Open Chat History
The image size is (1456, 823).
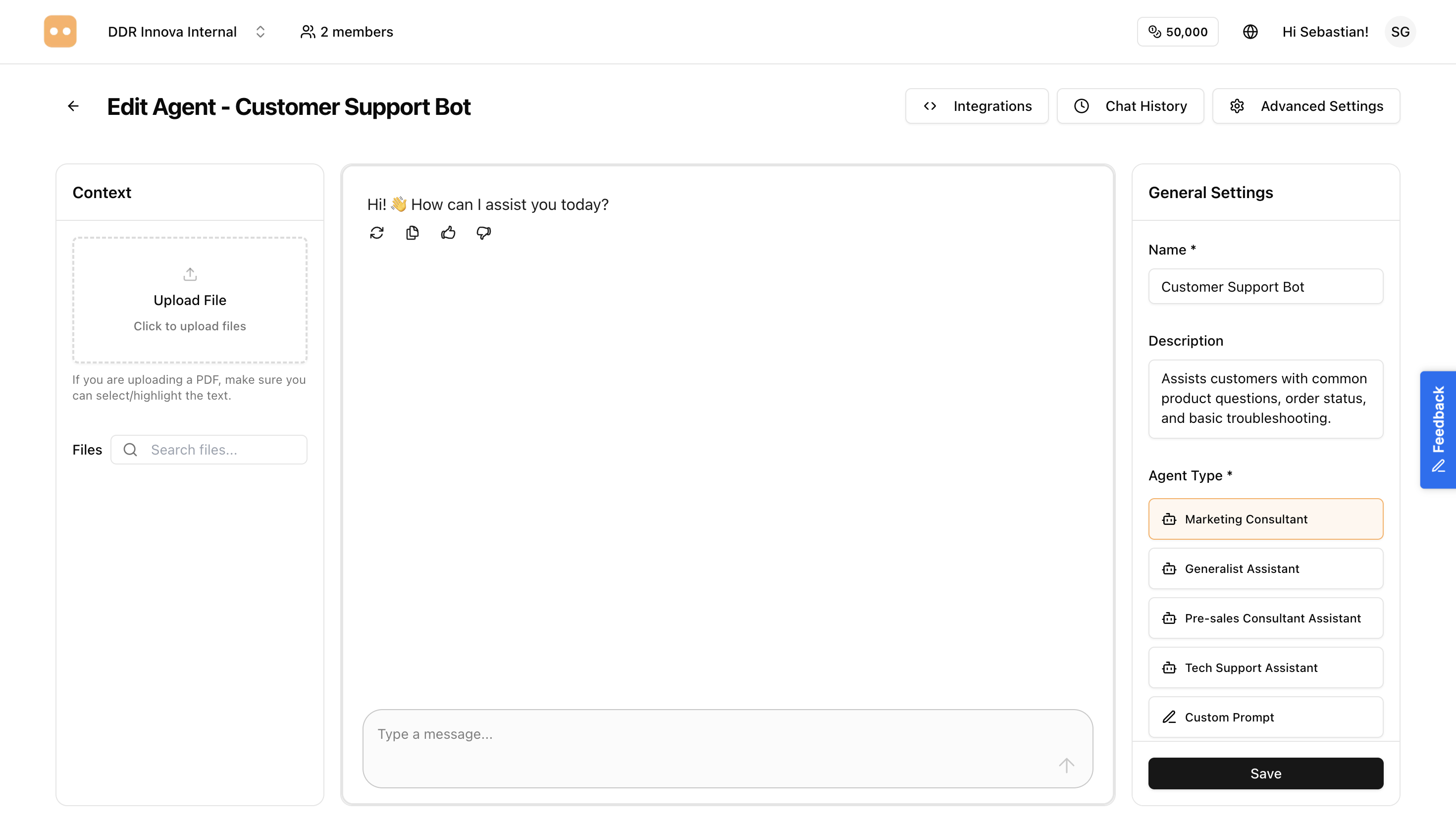click(x=1130, y=105)
